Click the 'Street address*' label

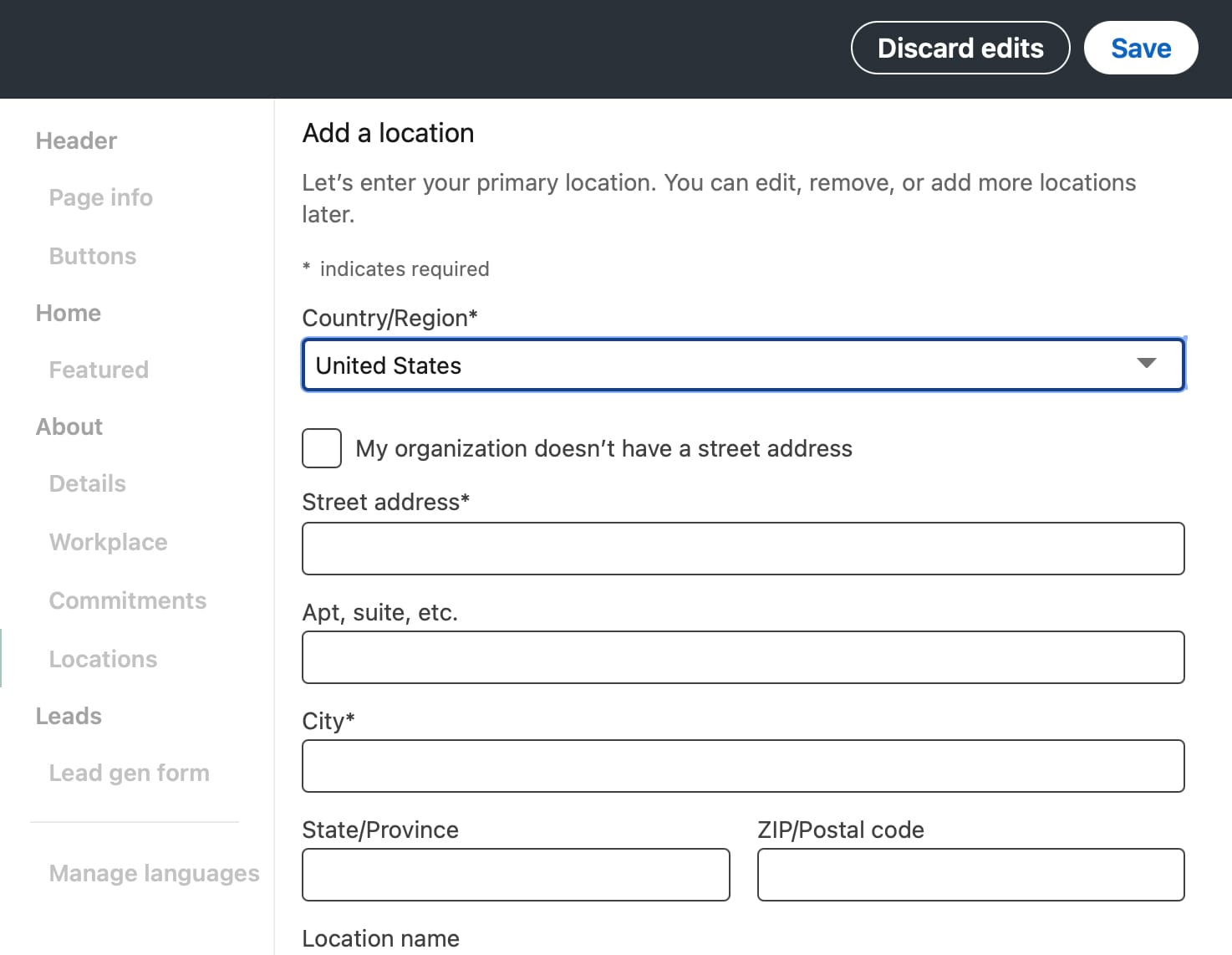[x=386, y=502]
